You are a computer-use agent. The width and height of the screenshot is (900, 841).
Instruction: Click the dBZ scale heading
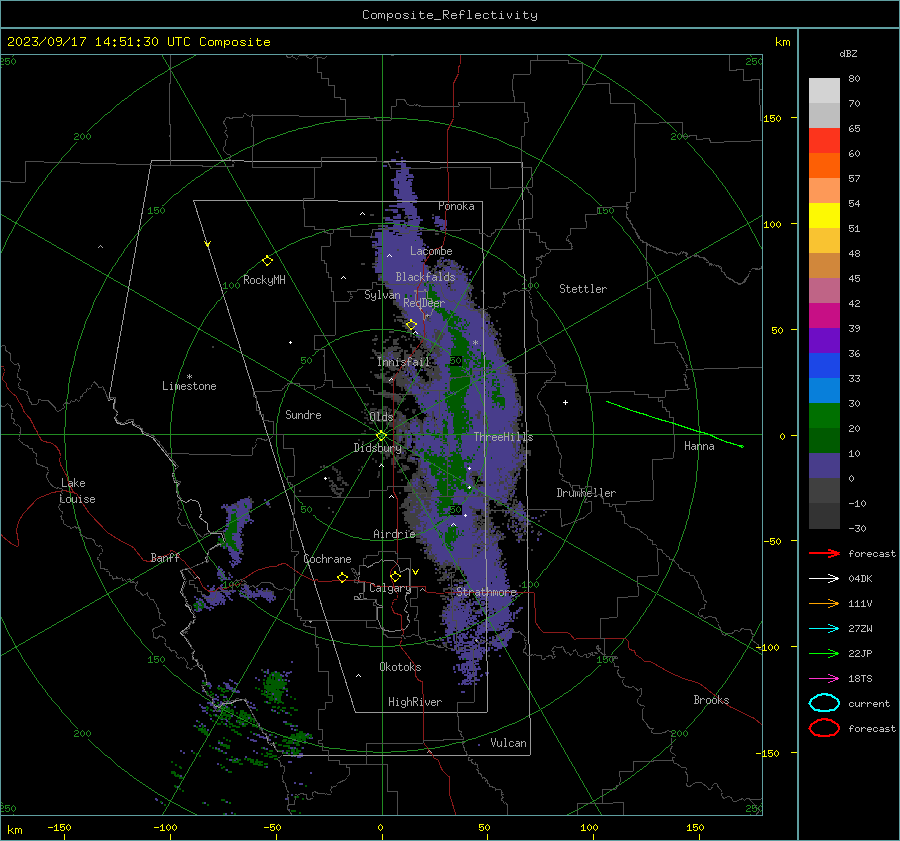[x=848, y=53]
